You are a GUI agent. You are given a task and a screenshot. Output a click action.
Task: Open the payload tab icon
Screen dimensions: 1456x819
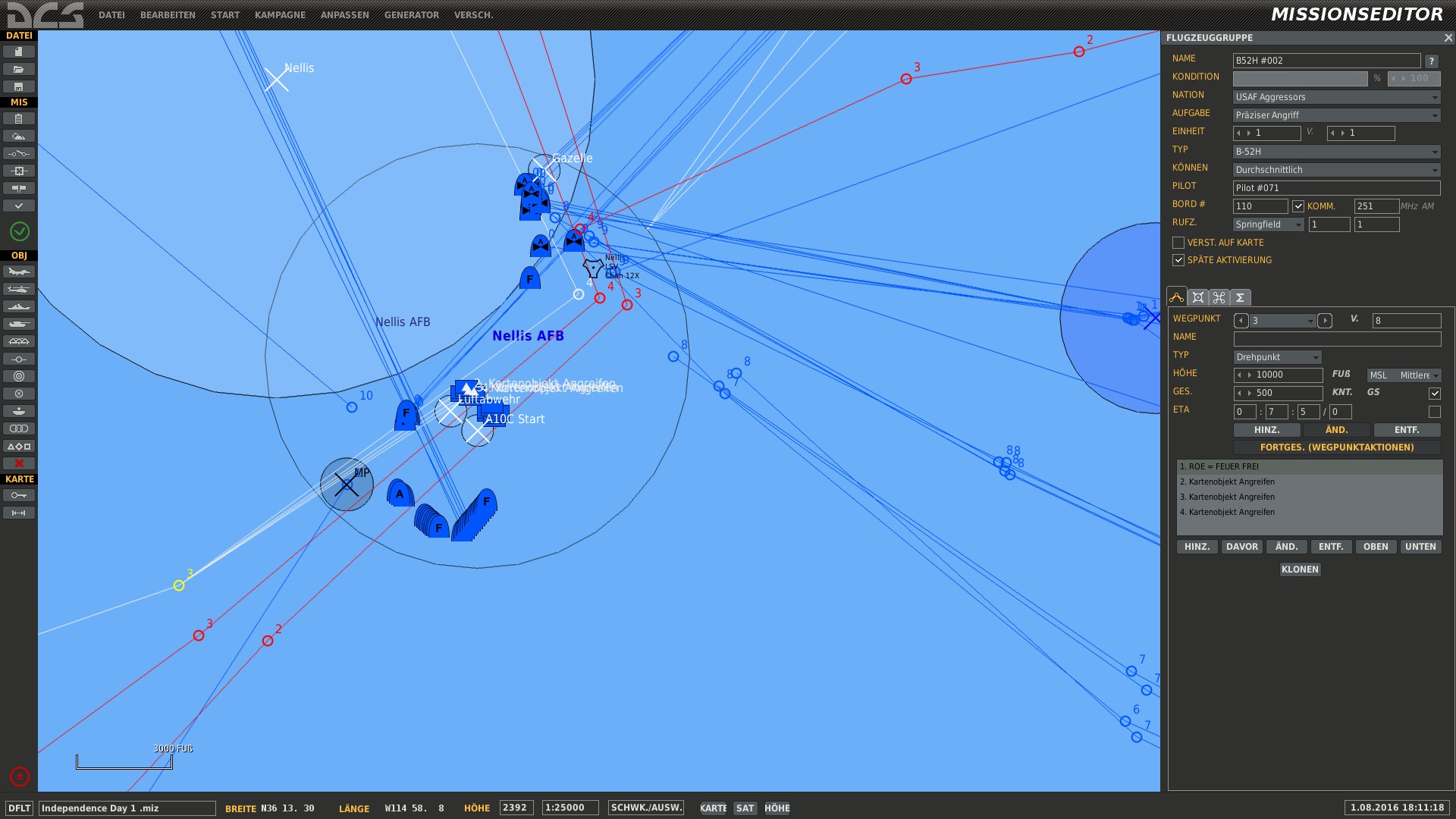1198,297
